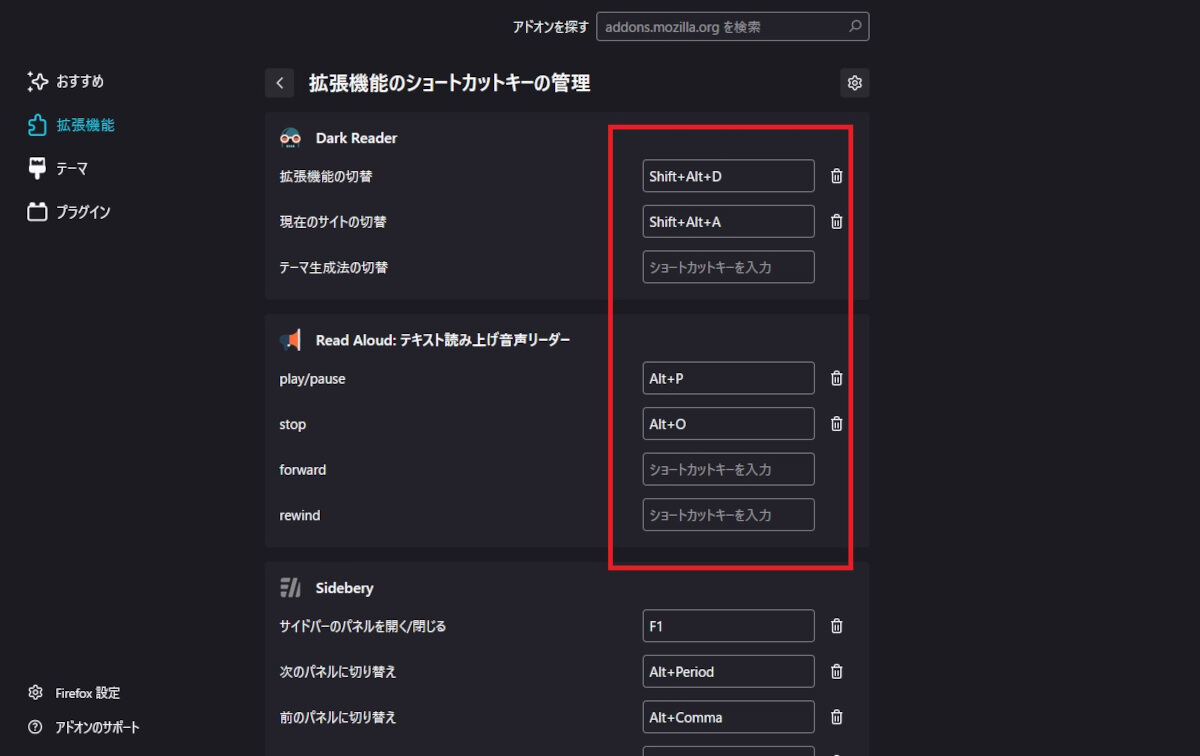Open the おすすめ recommendations section
This screenshot has width=1200, height=756.
point(66,81)
